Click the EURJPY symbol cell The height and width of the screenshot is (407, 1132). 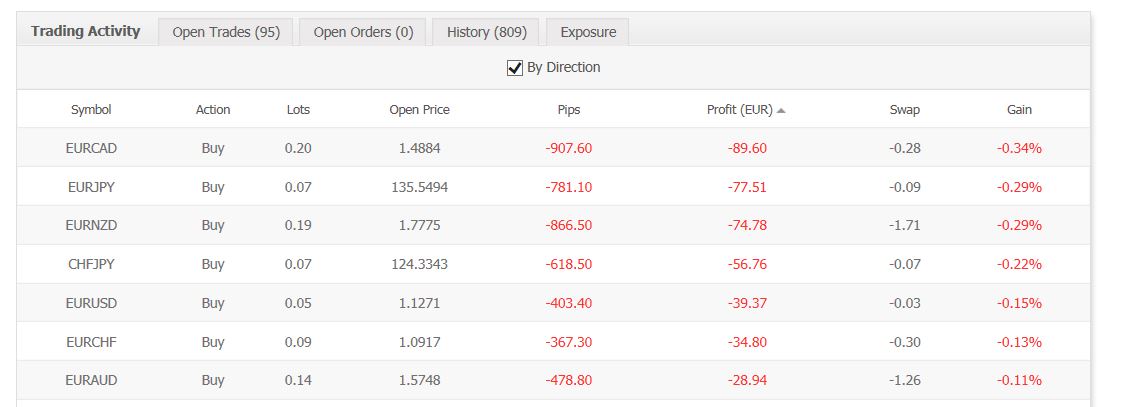pos(91,187)
